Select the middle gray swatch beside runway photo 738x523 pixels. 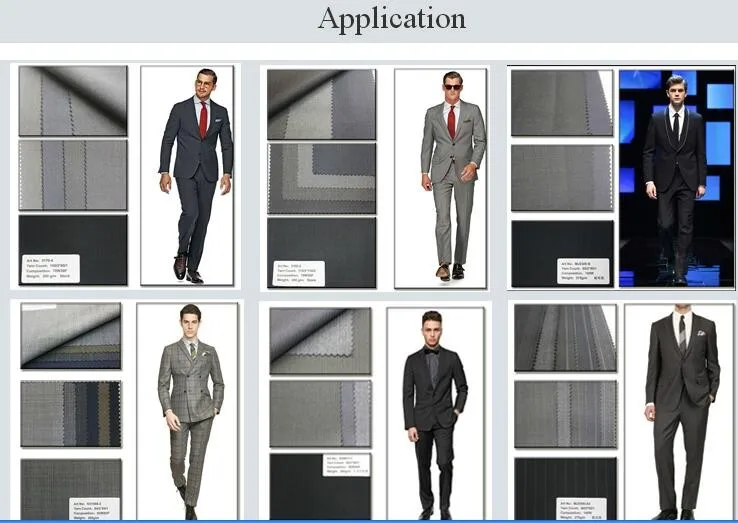[562, 177]
